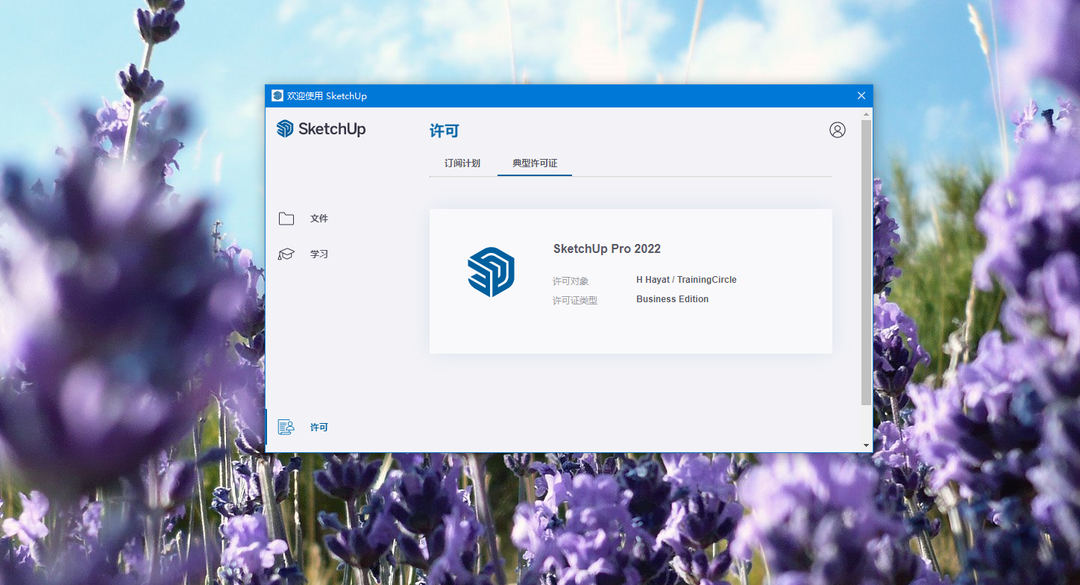1080x585 pixels.
Task: Click the Business Edition text
Action: click(672, 299)
